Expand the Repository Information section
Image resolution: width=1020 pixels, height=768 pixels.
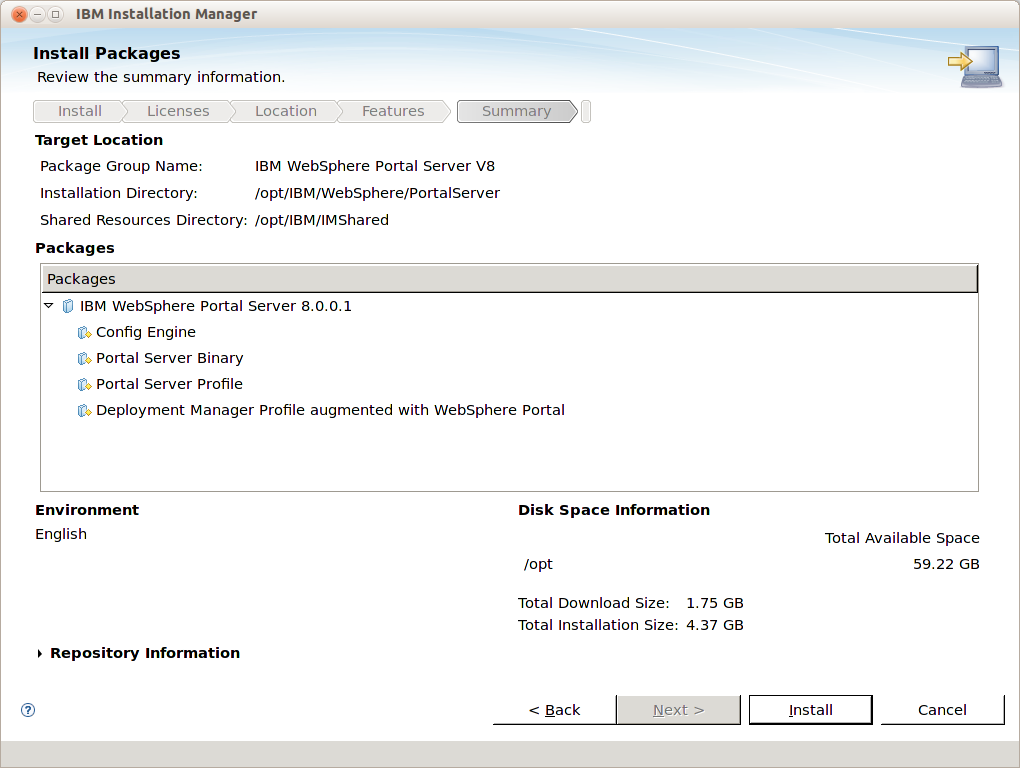tap(40, 654)
